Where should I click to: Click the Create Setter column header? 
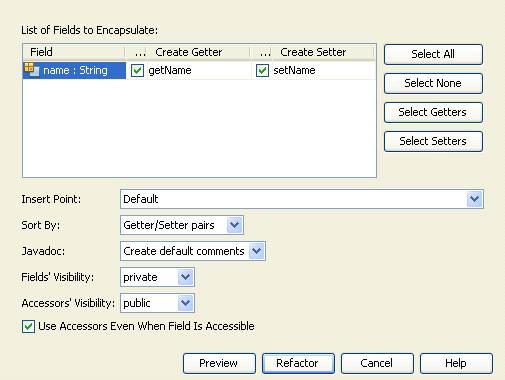[x=313, y=52]
